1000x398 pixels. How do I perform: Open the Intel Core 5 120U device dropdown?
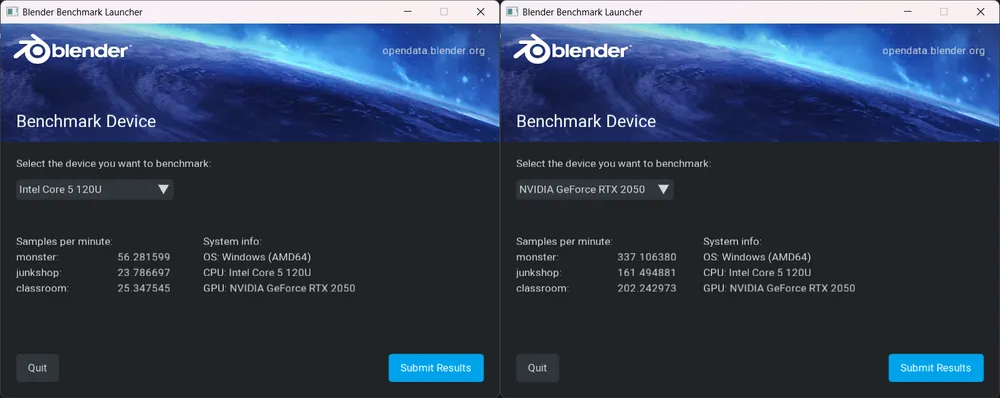[x=94, y=189]
